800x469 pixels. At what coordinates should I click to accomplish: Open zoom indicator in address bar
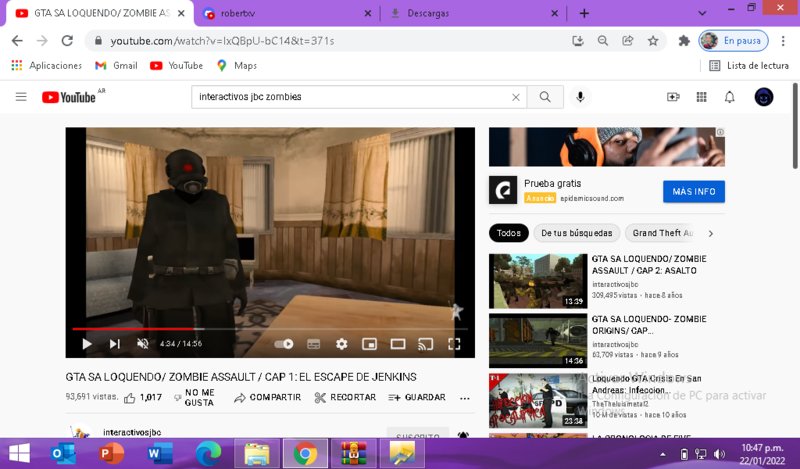pos(603,41)
